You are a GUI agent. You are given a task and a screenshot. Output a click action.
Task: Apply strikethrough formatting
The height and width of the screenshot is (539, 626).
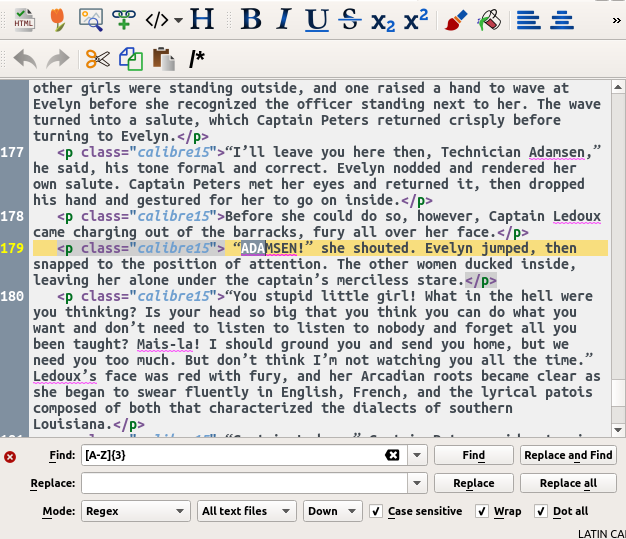click(350, 19)
